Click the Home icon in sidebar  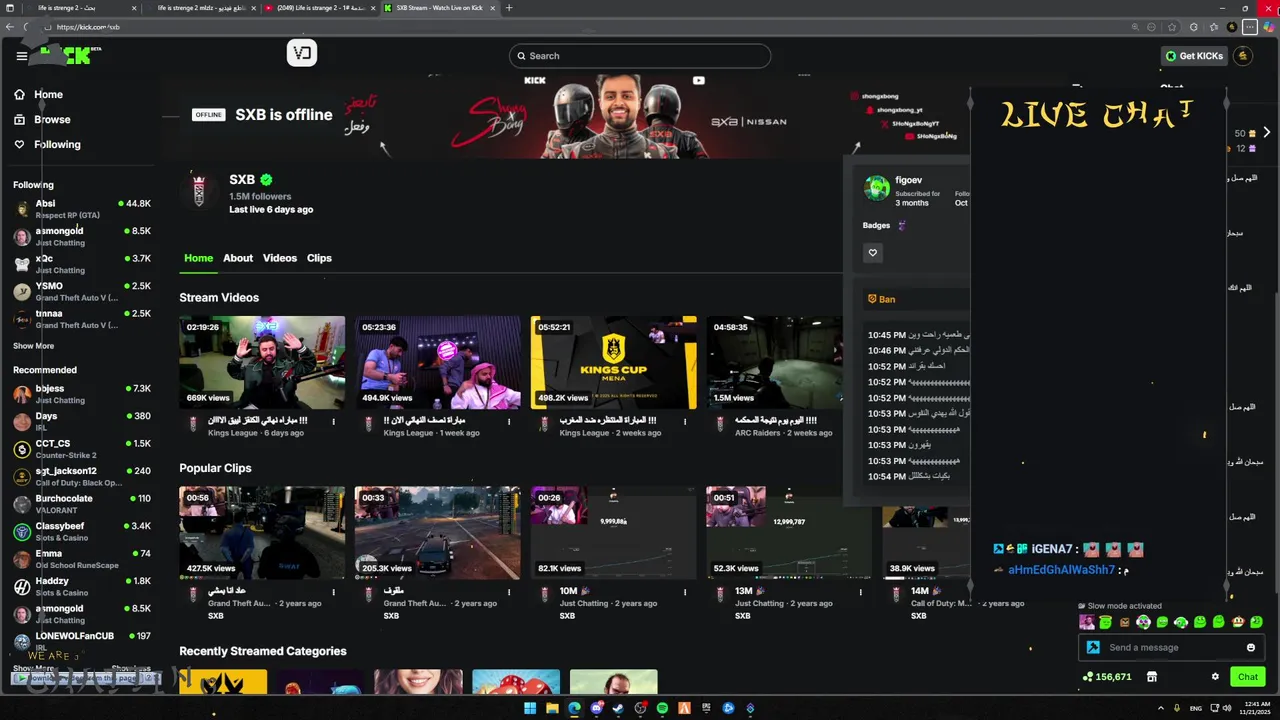[x=19, y=94]
